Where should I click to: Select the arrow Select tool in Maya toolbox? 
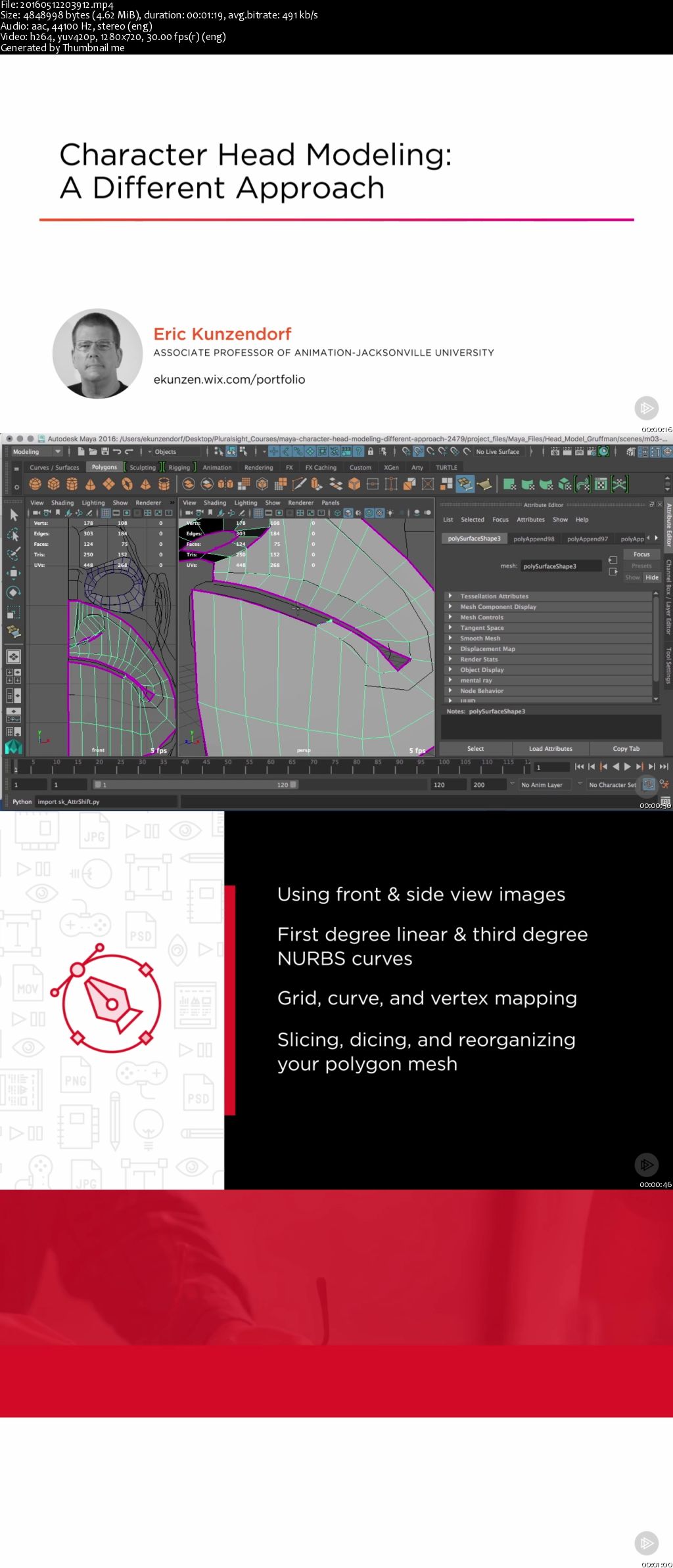(x=13, y=514)
